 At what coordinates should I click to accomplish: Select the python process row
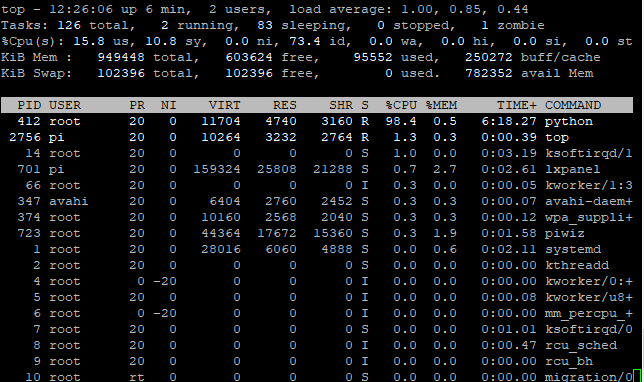tap(317, 122)
